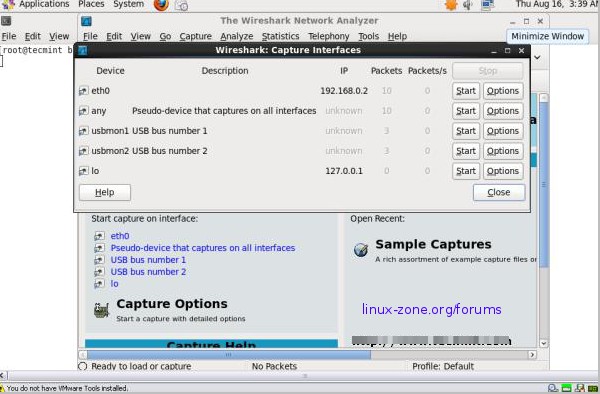Click the Wireshark status bar expert info circle
600x394 pixels.
point(82,366)
